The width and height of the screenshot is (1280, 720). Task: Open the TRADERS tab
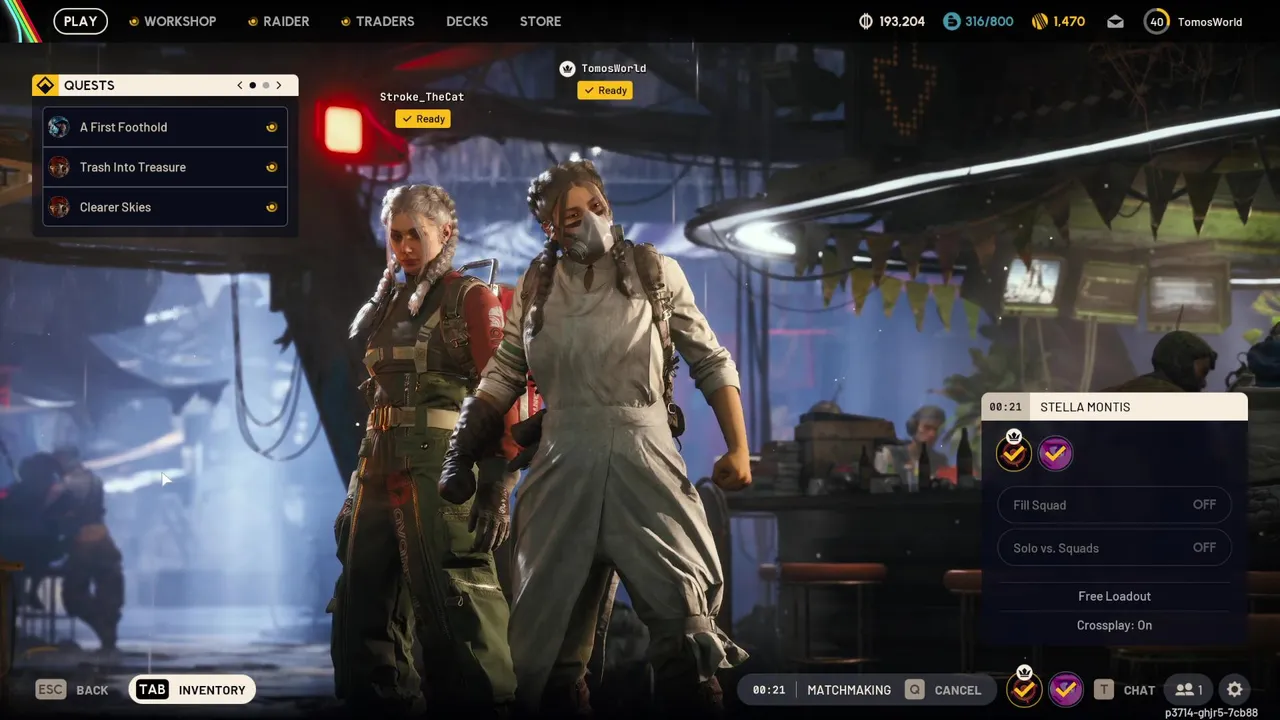pyautogui.click(x=377, y=21)
